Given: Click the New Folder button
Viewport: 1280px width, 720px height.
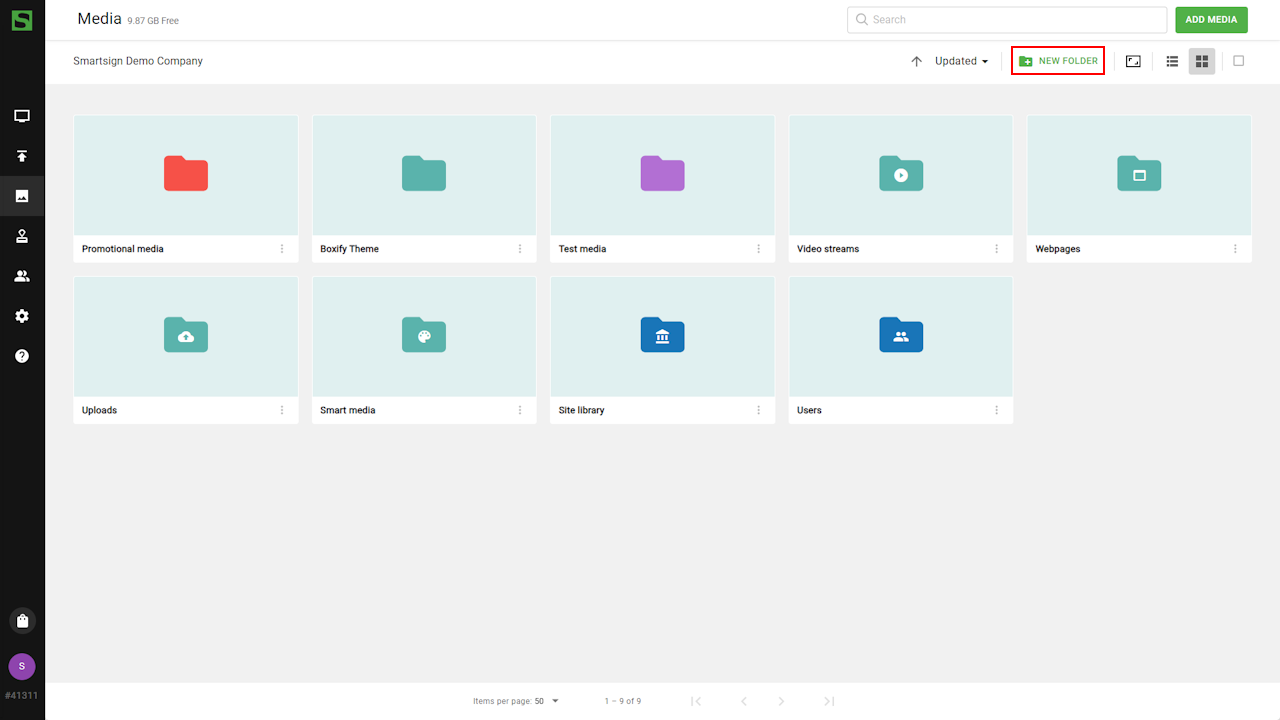Looking at the screenshot, I should coord(1058,61).
